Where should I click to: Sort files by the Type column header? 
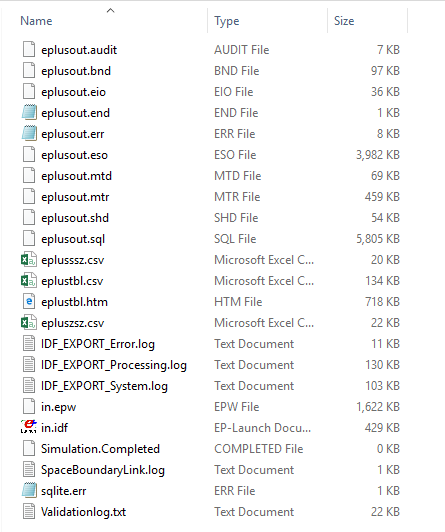pyautogui.click(x=227, y=21)
